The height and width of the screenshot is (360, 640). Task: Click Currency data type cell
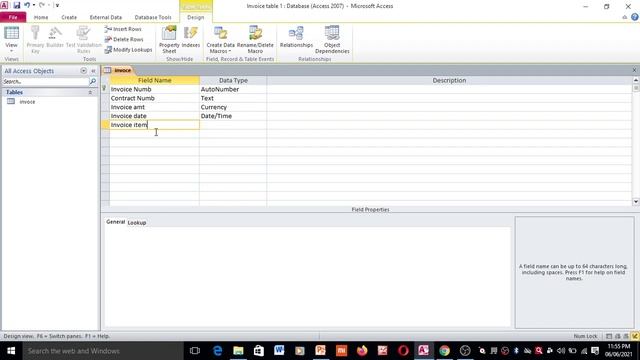point(233,107)
